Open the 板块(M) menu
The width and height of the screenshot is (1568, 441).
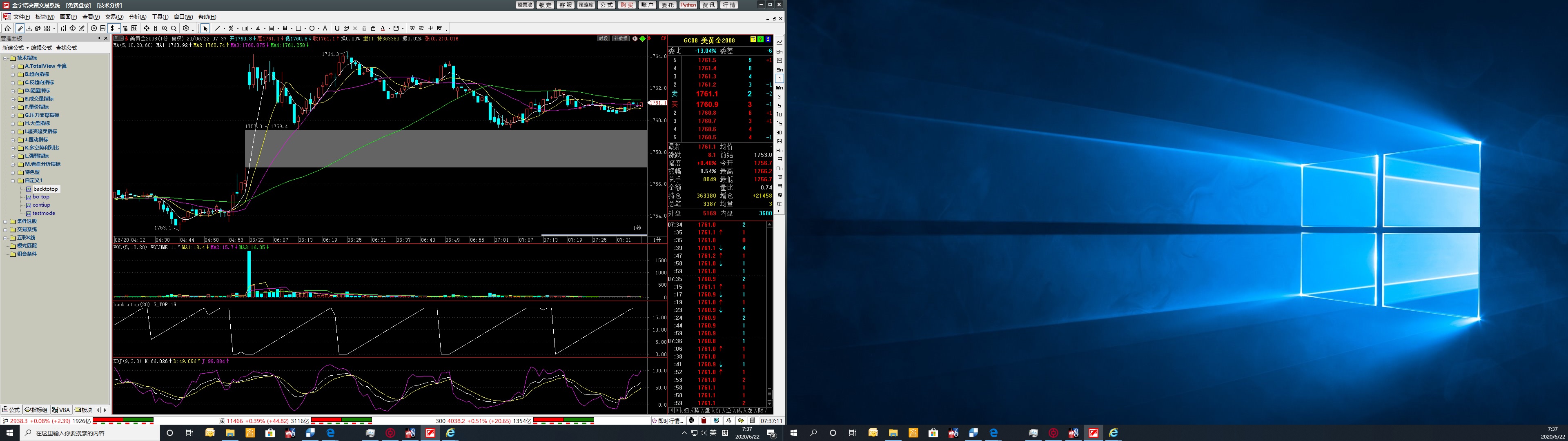(45, 17)
